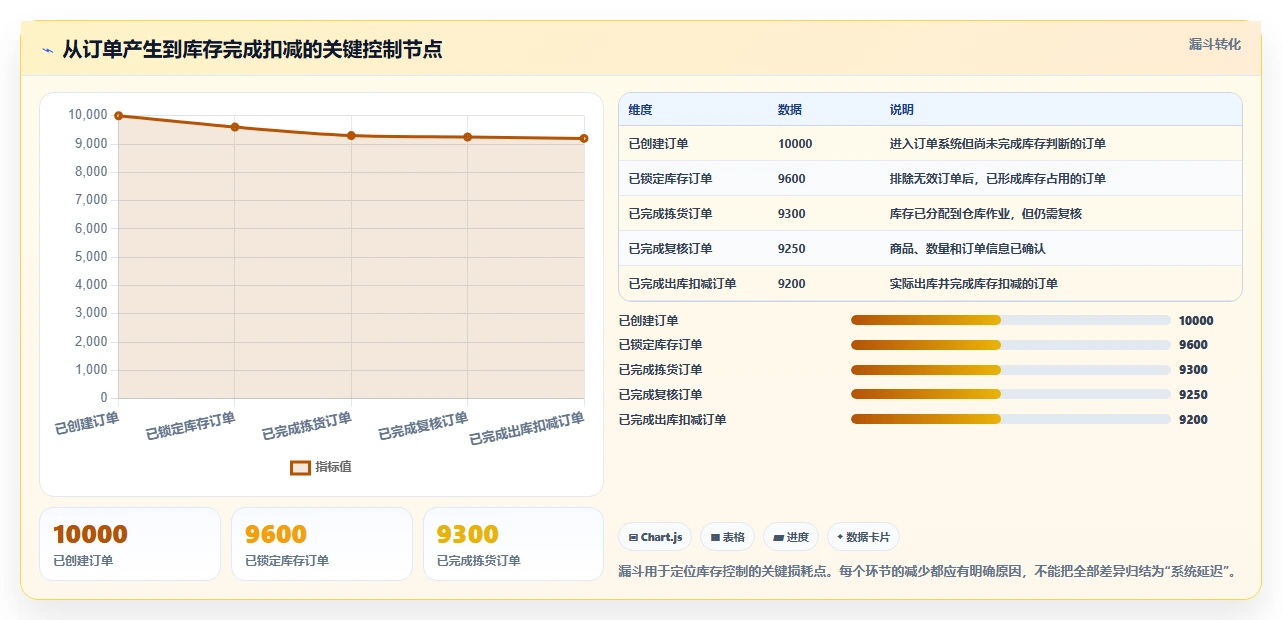Click the 已完成复核订单 progress bar

point(1011,395)
